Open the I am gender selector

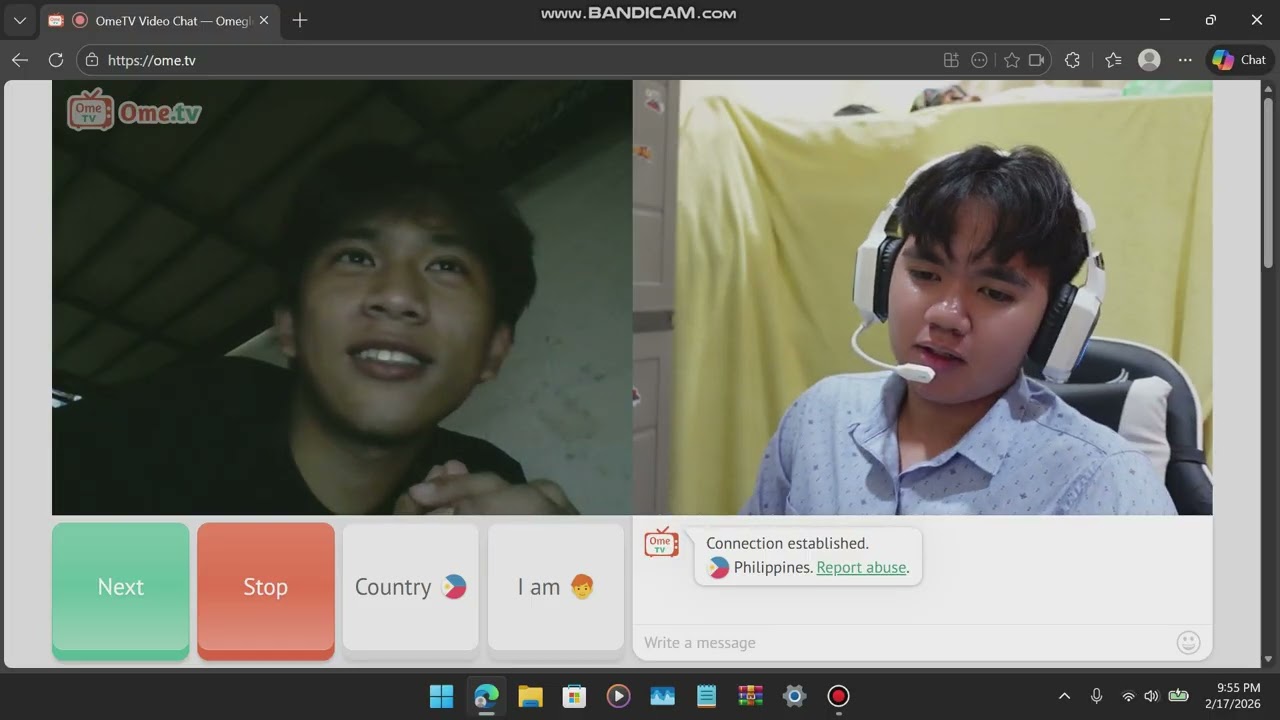(x=556, y=588)
